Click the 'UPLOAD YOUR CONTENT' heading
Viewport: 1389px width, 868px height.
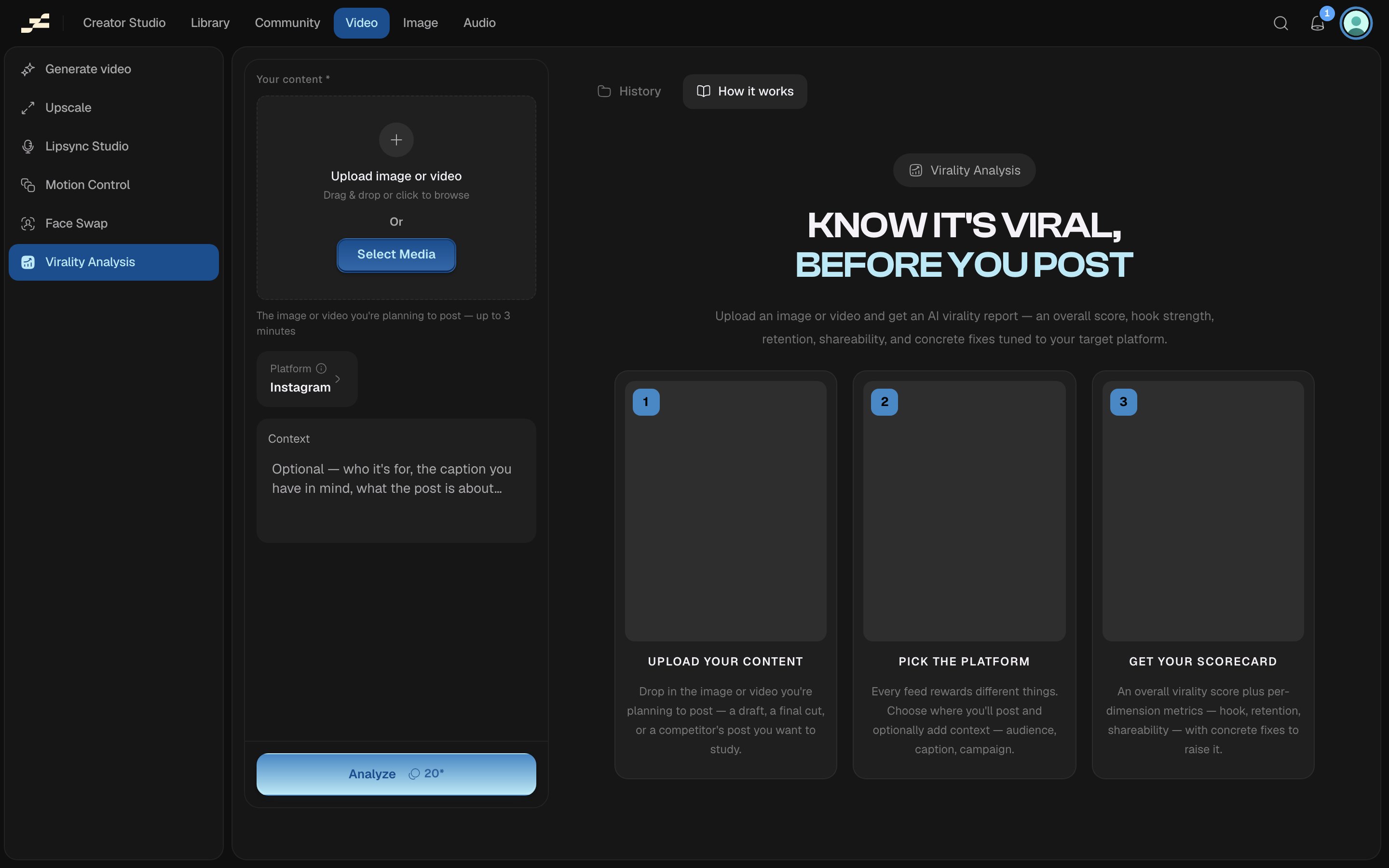tap(725, 661)
